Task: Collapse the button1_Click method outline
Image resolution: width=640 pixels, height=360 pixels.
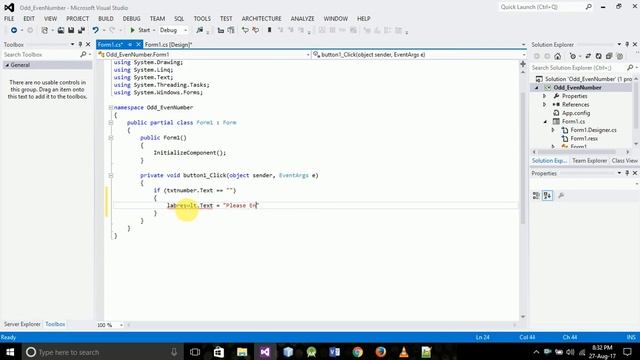Action: click(x=111, y=176)
